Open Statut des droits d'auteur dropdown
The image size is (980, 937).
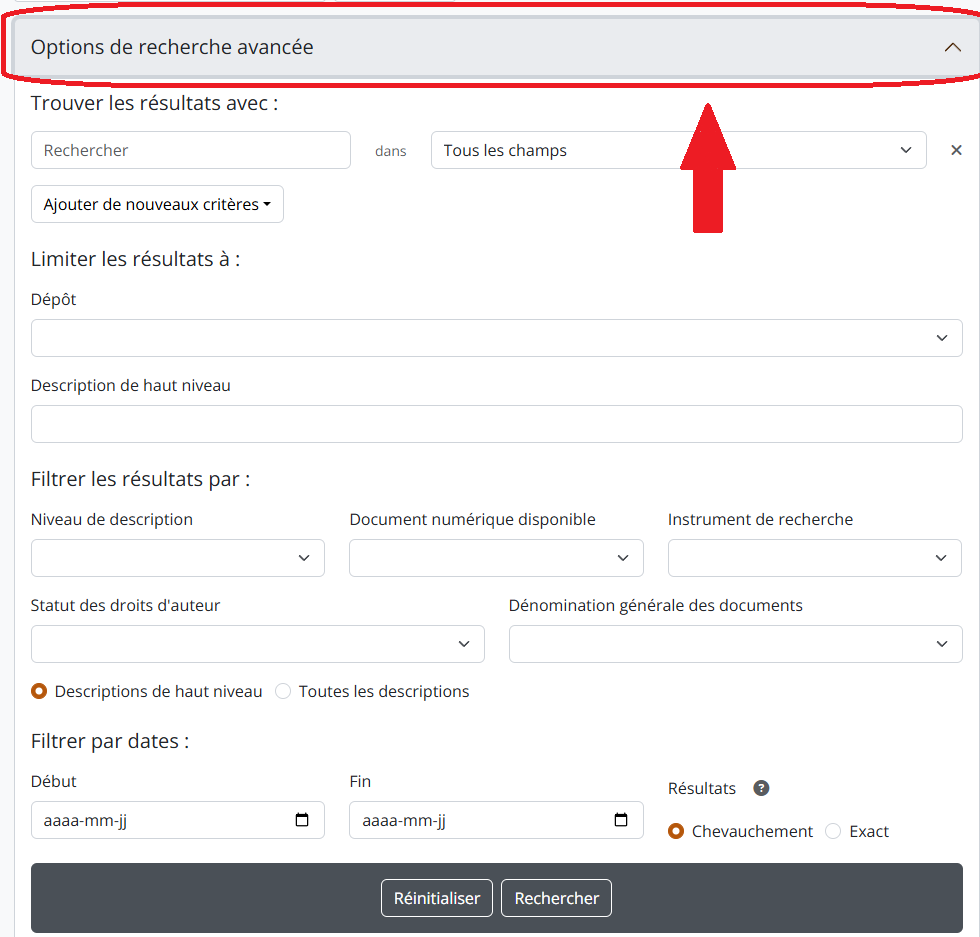coord(257,644)
